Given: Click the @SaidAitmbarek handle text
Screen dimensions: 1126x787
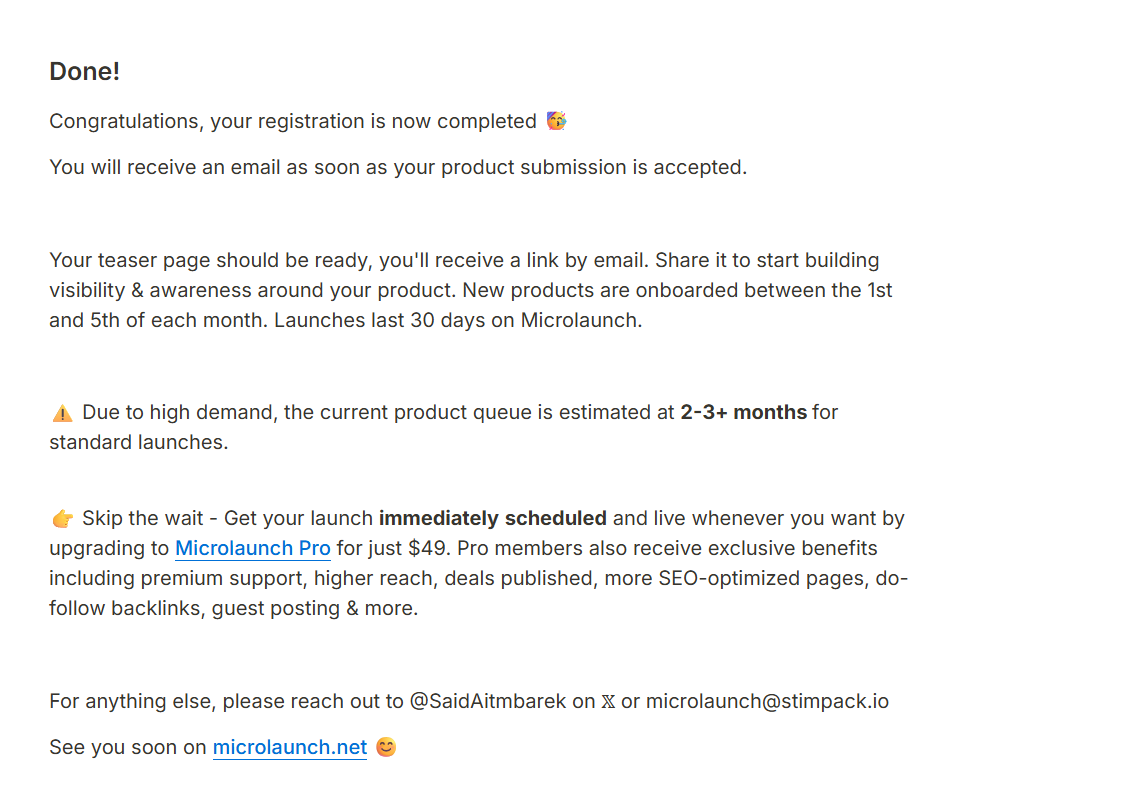Looking at the screenshot, I should pyautogui.click(x=488, y=701).
